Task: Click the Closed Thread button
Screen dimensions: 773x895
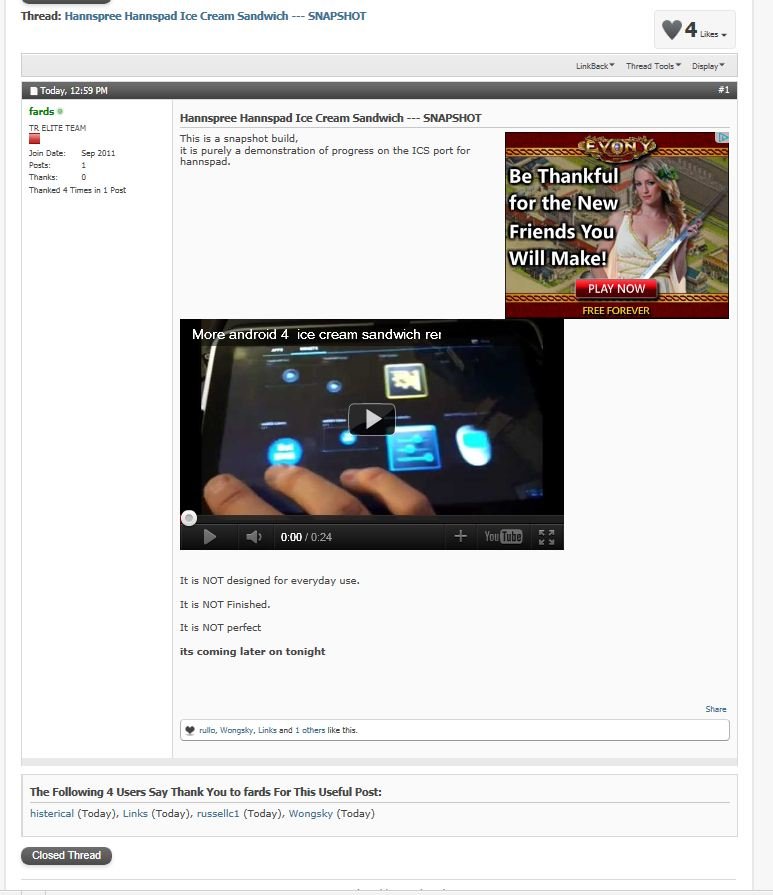Action: pos(66,855)
